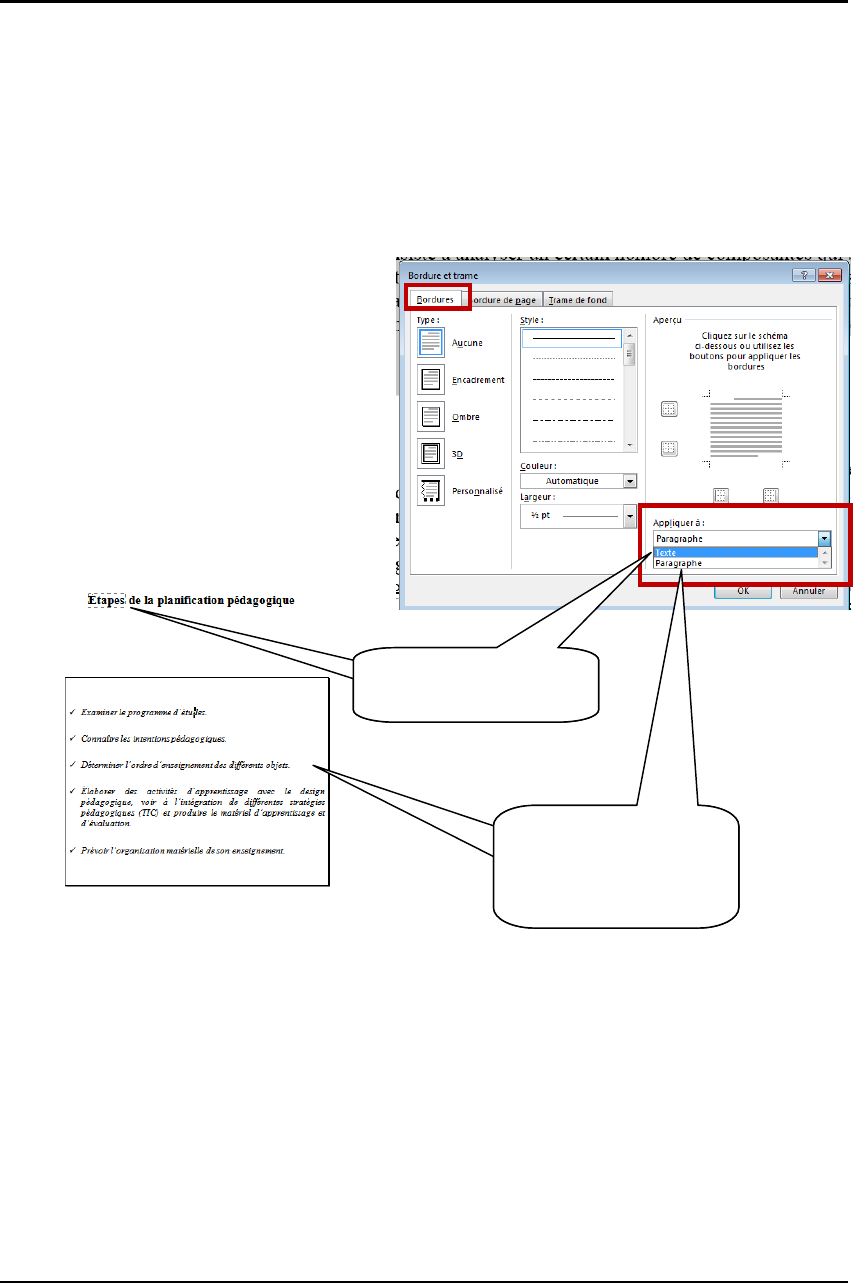Toggle the right border button in Aperçu
The height and width of the screenshot is (1283, 853).
770,494
